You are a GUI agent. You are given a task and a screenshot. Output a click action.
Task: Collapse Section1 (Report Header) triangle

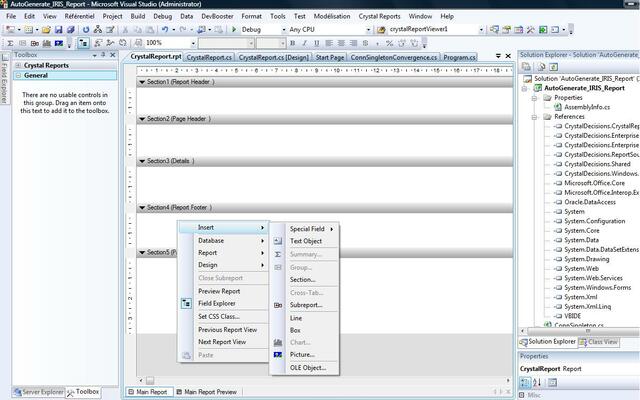[142, 82]
